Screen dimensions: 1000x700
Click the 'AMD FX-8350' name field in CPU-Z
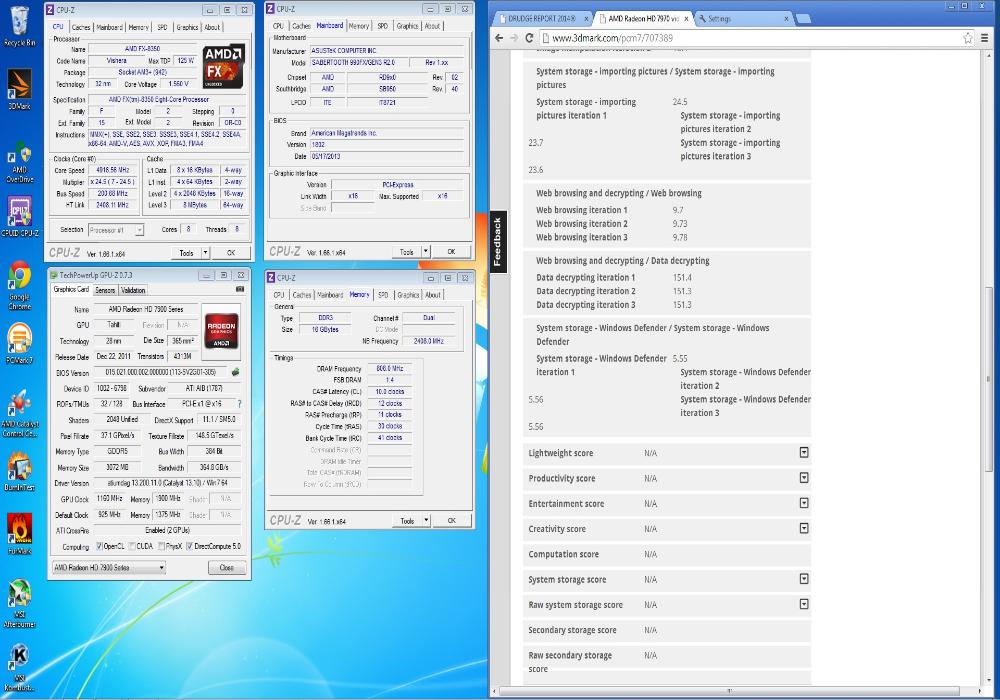pos(142,48)
